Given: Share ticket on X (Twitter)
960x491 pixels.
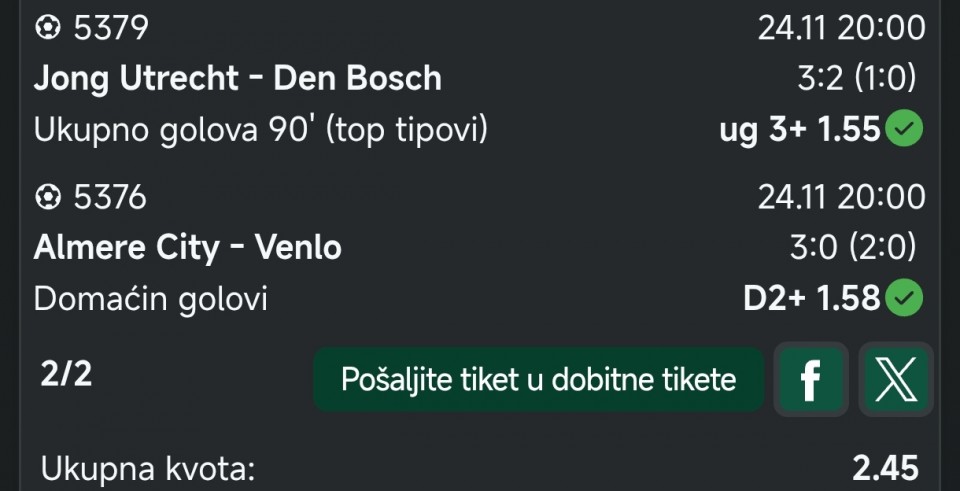Looking at the screenshot, I should [896, 380].
